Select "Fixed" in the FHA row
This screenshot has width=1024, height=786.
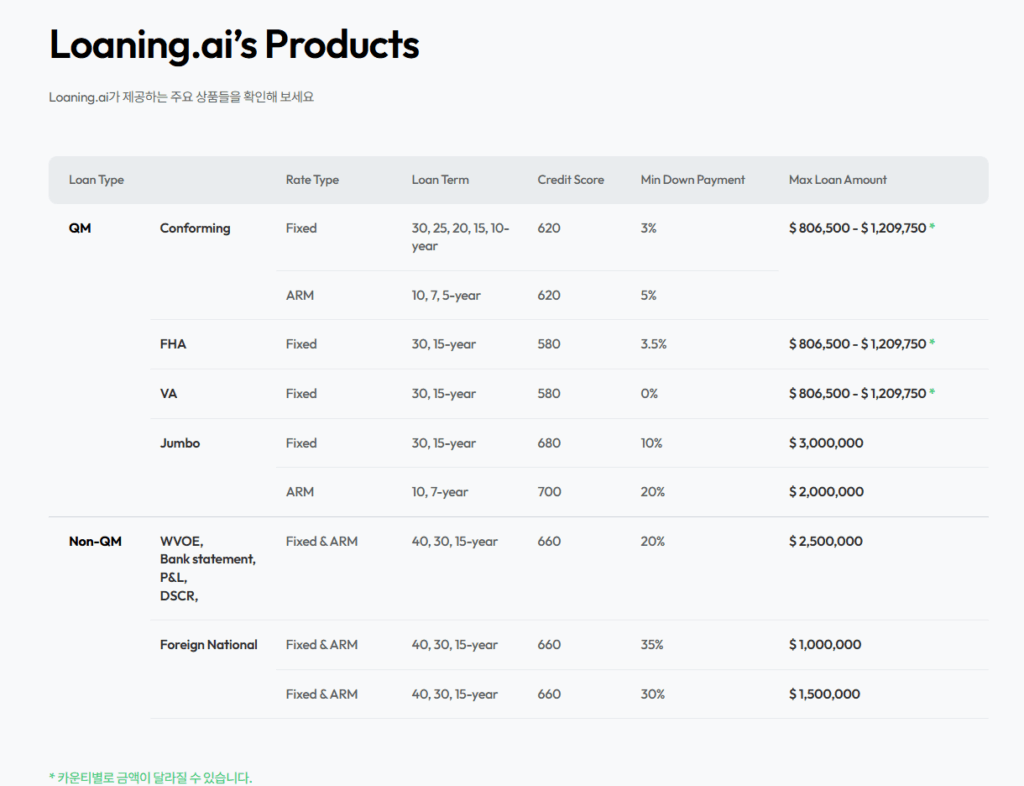301,344
